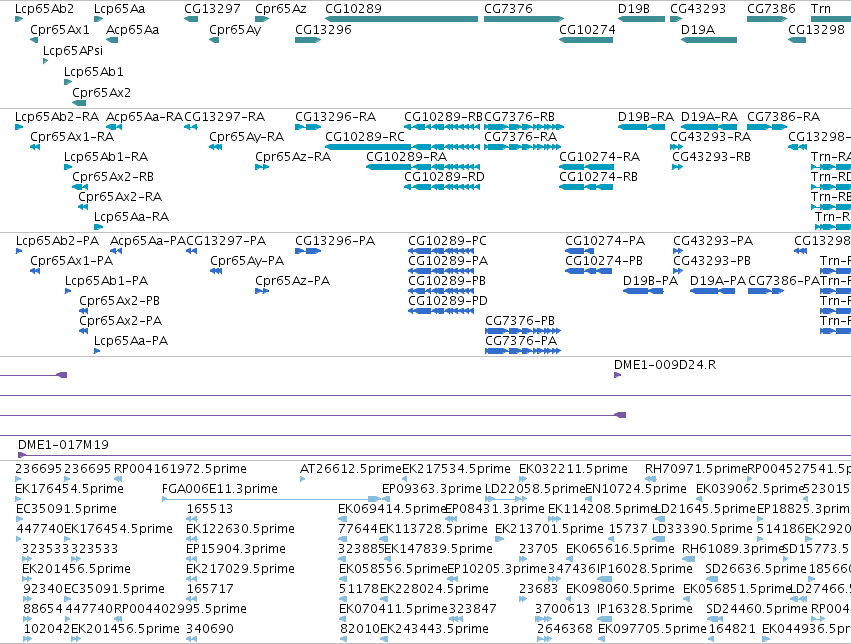Click EST EK032211.5prime
The image size is (851, 644).
pos(523,479)
